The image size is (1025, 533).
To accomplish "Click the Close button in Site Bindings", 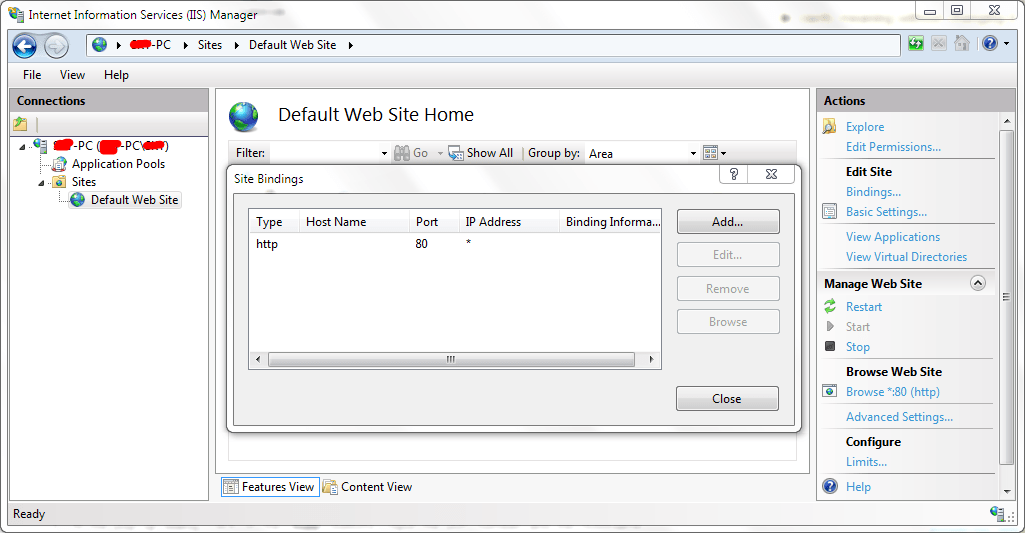I will coord(727,398).
